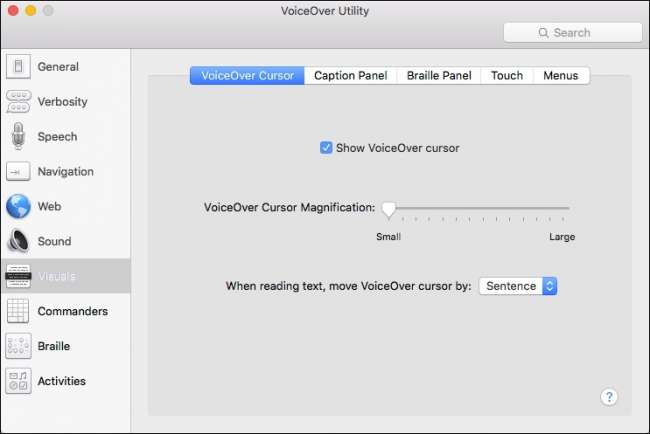Click the Search field
The height and width of the screenshot is (434, 650).
pyautogui.click(x=572, y=32)
